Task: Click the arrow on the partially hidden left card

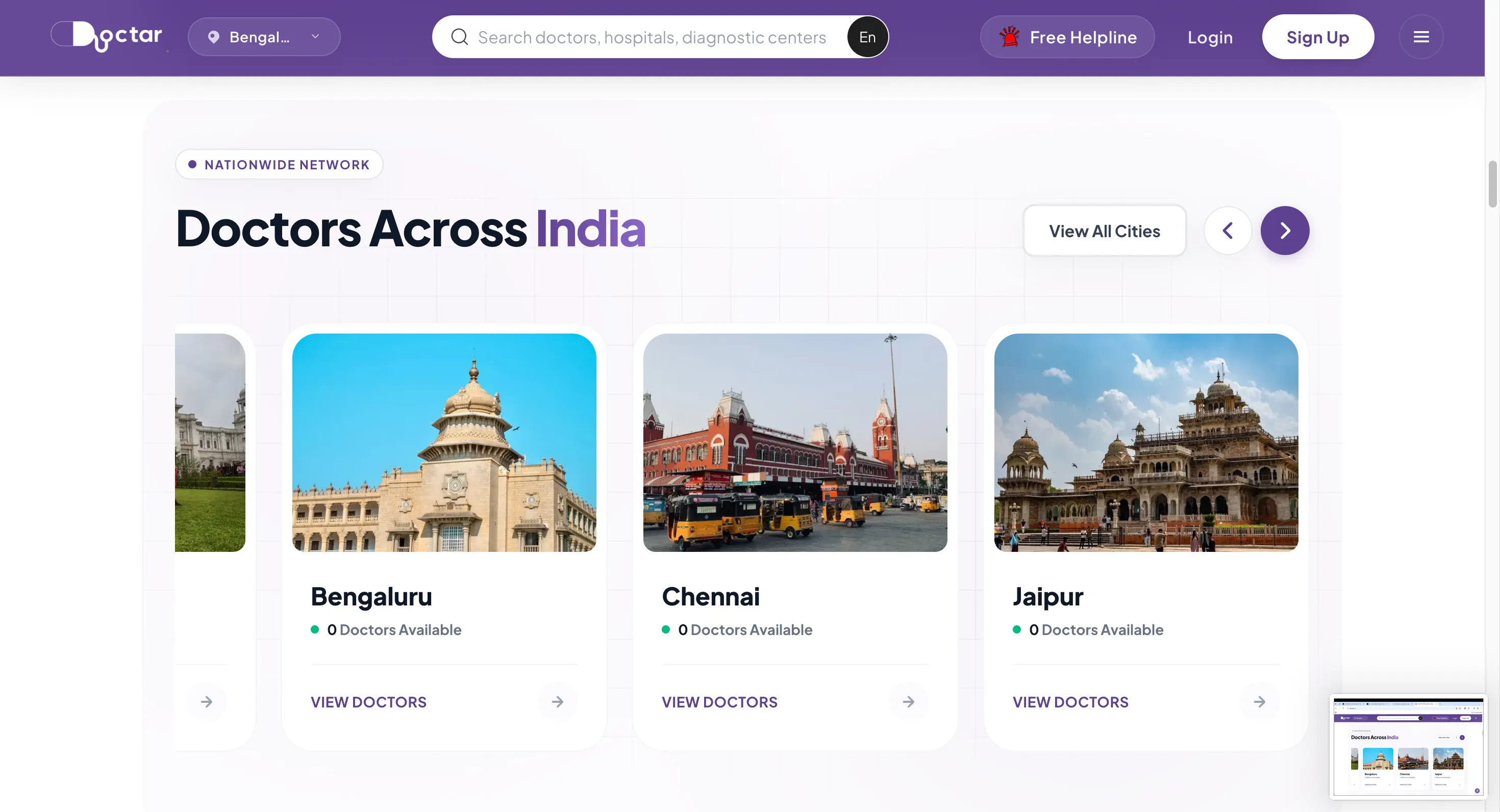Action: pyautogui.click(x=206, y=701)
